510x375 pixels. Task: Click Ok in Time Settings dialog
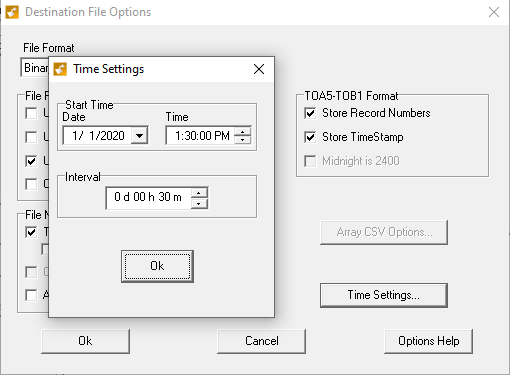157,266
